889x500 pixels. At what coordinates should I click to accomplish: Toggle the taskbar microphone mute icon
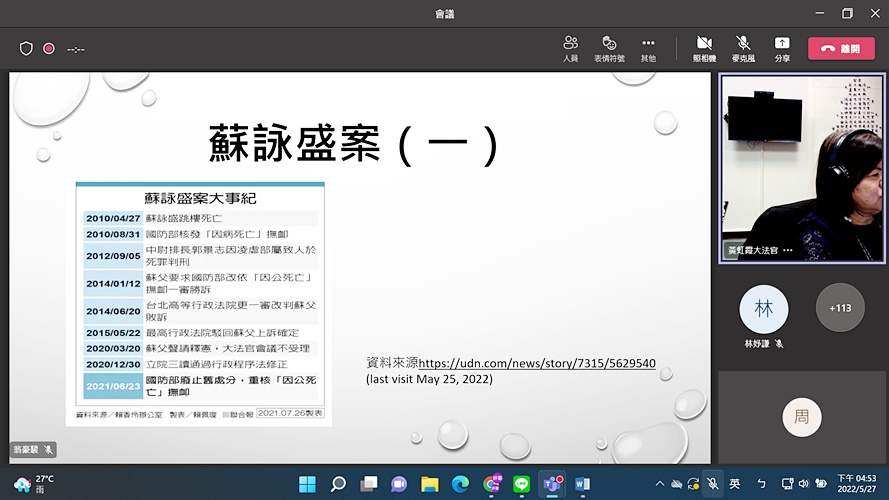[x=712, y=484]
